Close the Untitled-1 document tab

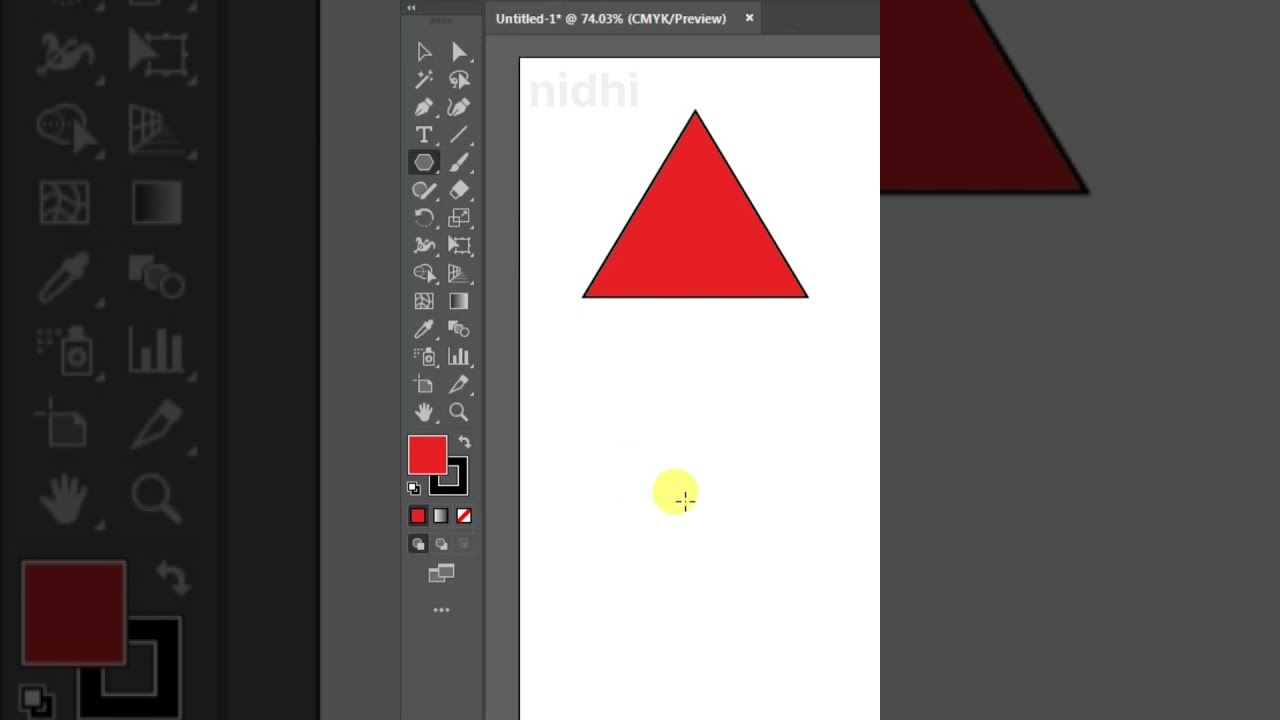(749, 18)
